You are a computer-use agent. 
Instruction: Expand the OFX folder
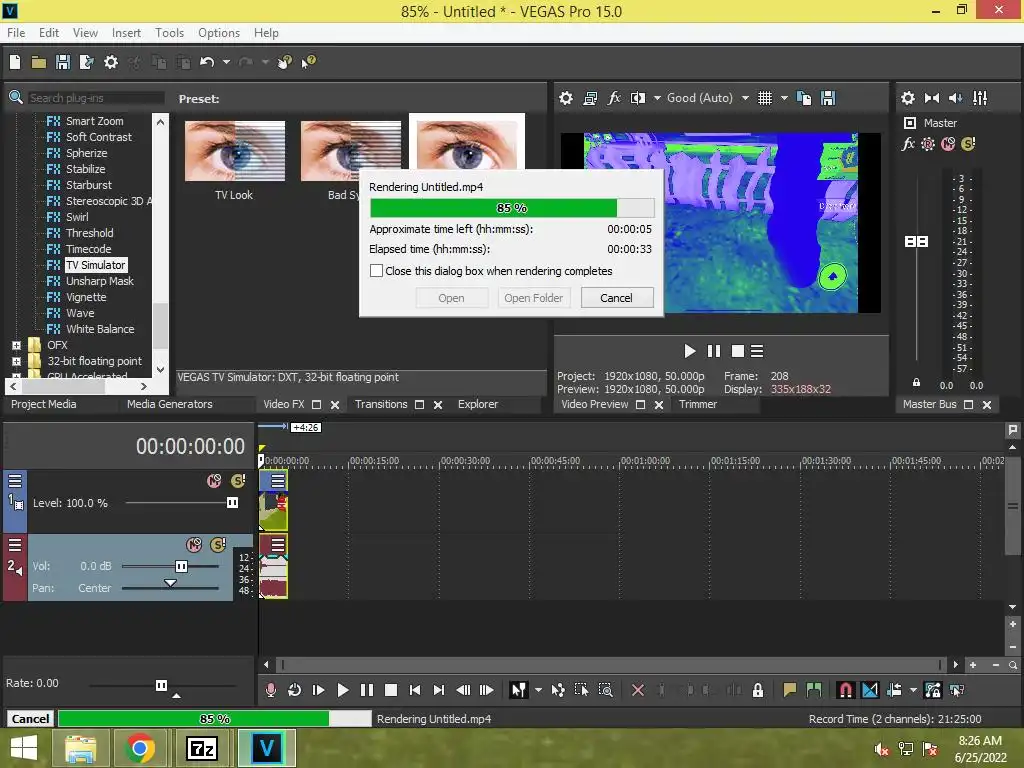point(16,345)
